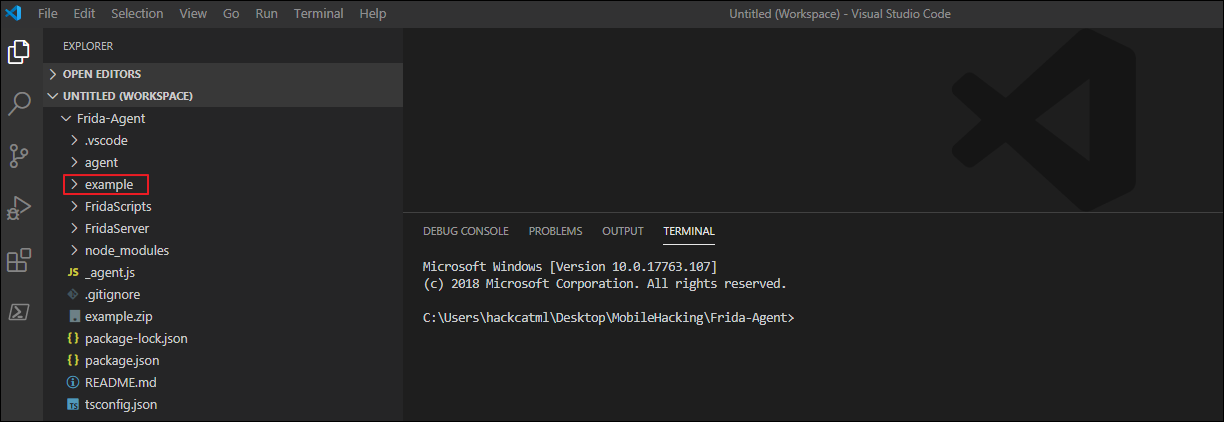Image resolution: width=1224 pixels, height=422 pixels.
Task: Click the git icon beside .gitignore
Action: [x=73, y=294]
